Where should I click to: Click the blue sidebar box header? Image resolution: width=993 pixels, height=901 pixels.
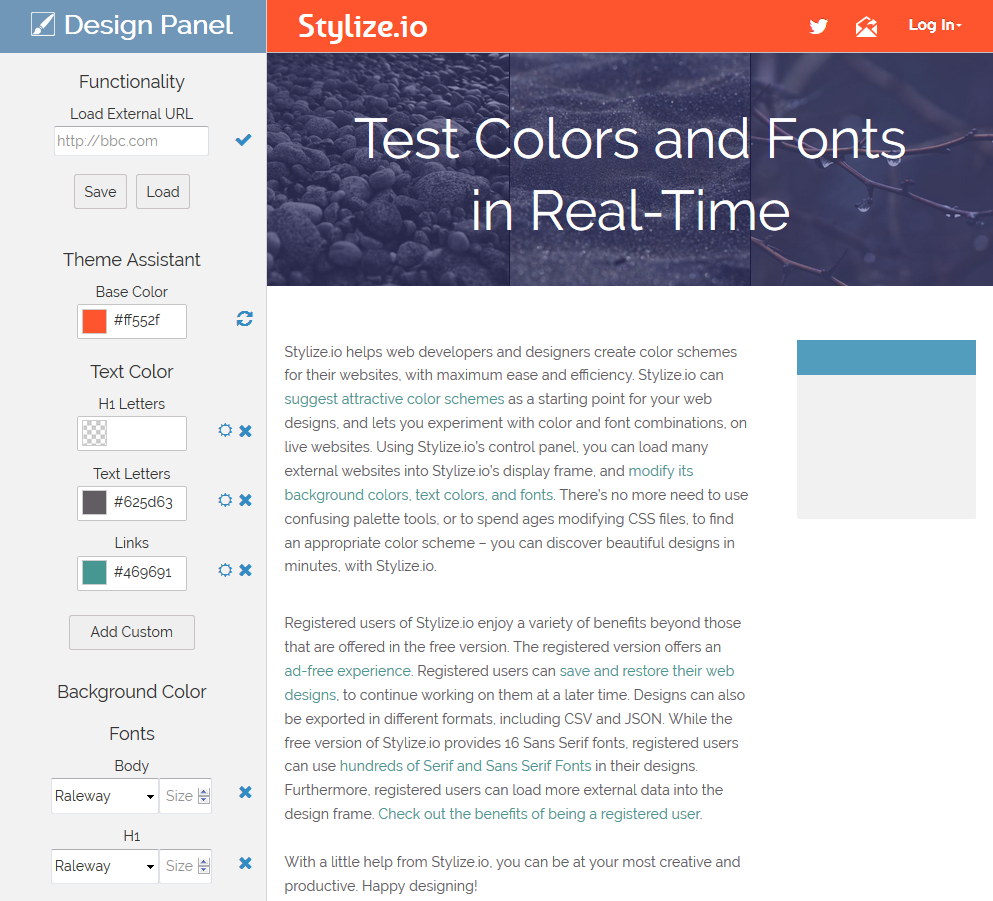click(886, 357)
